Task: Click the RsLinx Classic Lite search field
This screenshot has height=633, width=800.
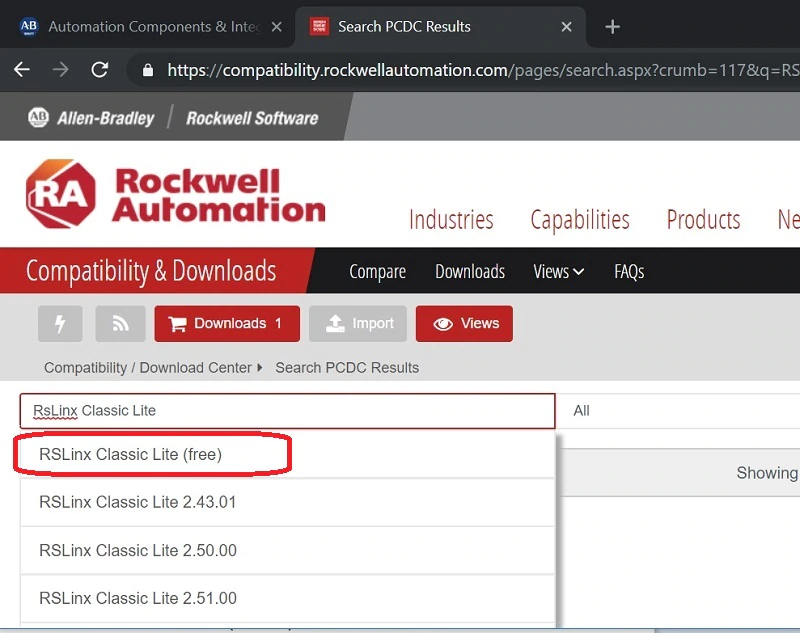Action: coord(287,411)
